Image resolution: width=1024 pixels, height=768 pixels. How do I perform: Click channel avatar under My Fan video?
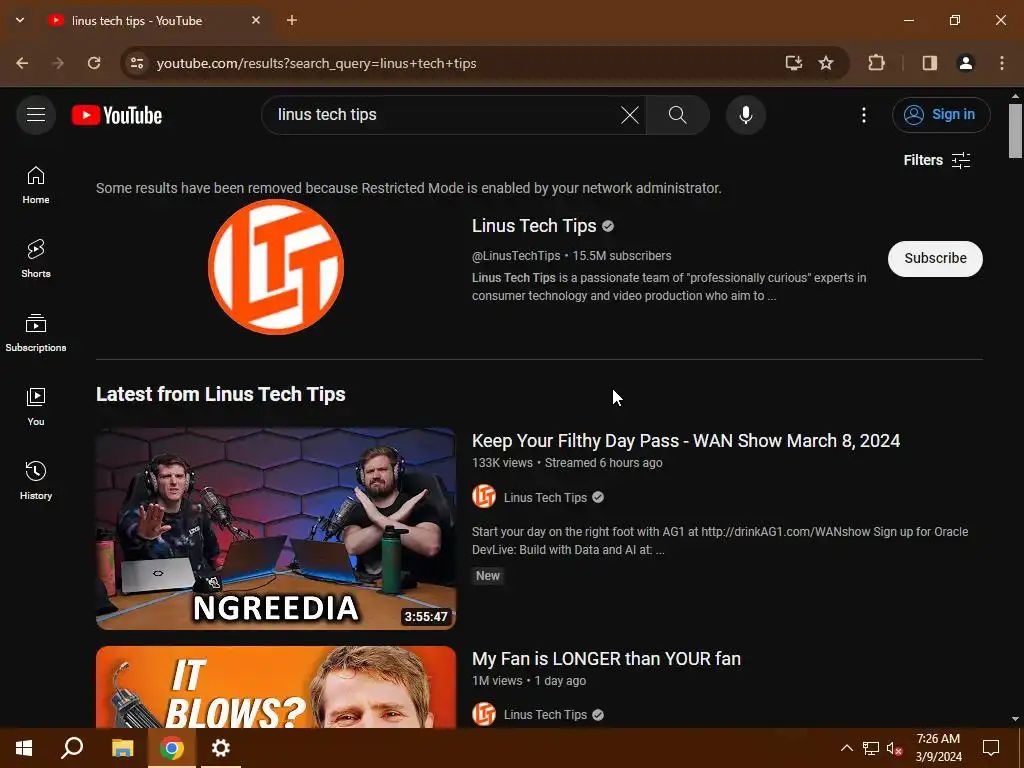[x=484, y=714]
